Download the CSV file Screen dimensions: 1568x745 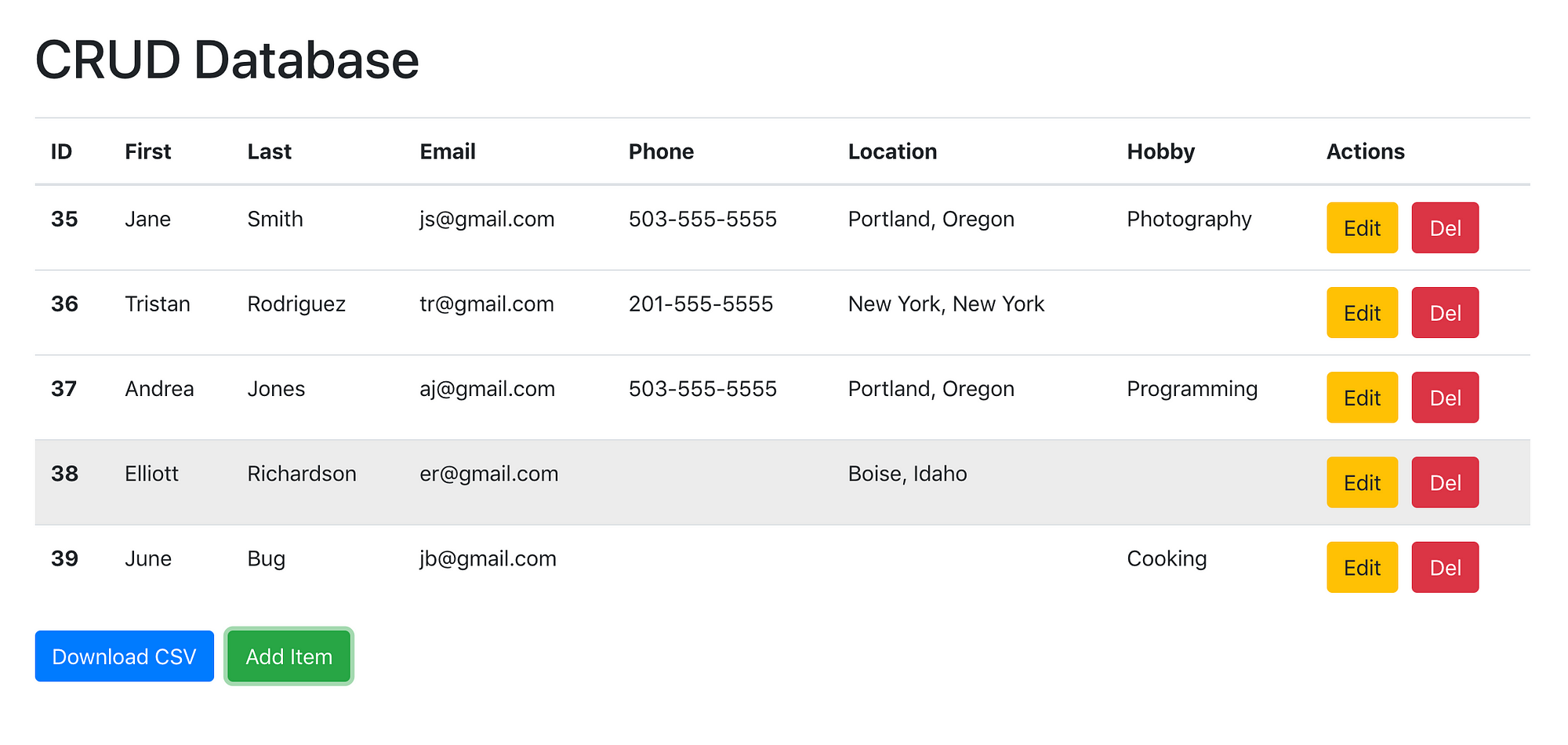coord(124,656)
